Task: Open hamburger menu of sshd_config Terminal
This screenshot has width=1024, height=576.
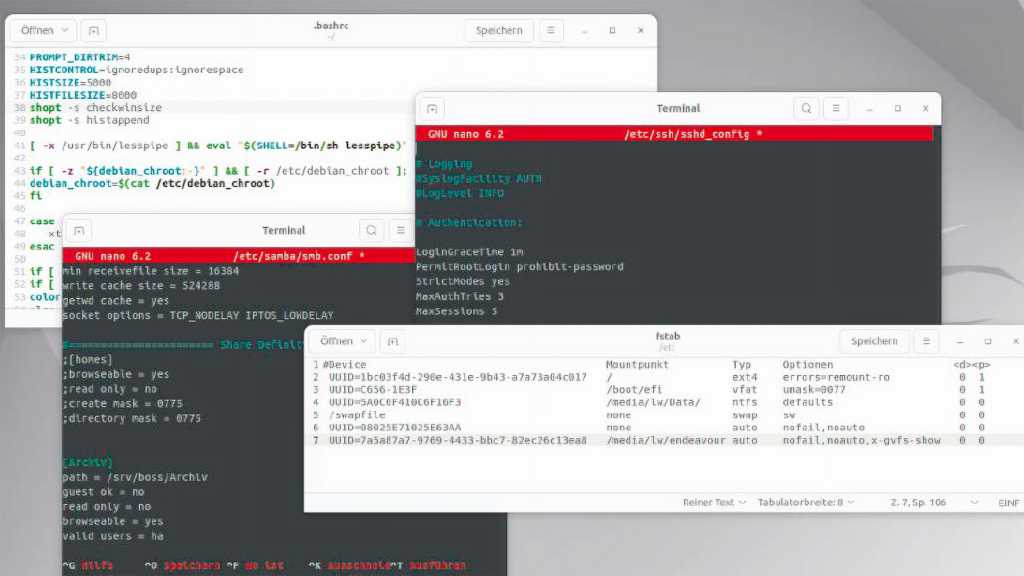Action: [836, 109]
